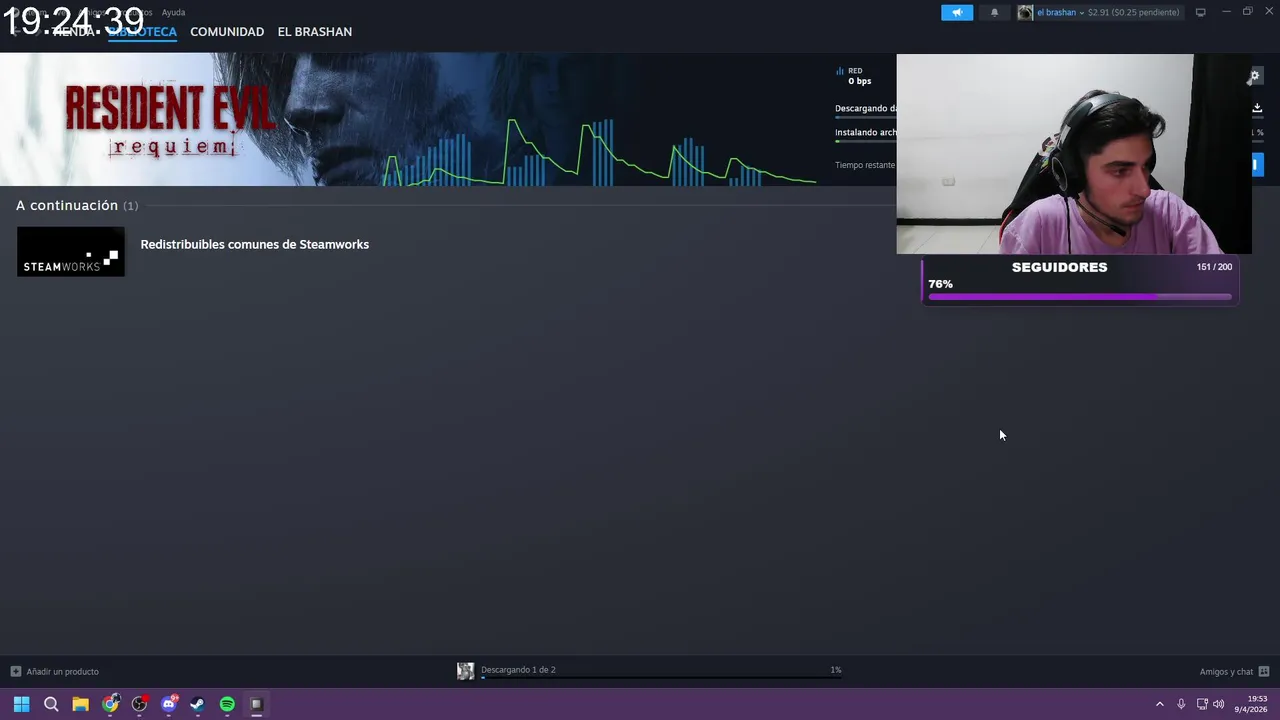Open Amigos y chat

point(1226,671)
